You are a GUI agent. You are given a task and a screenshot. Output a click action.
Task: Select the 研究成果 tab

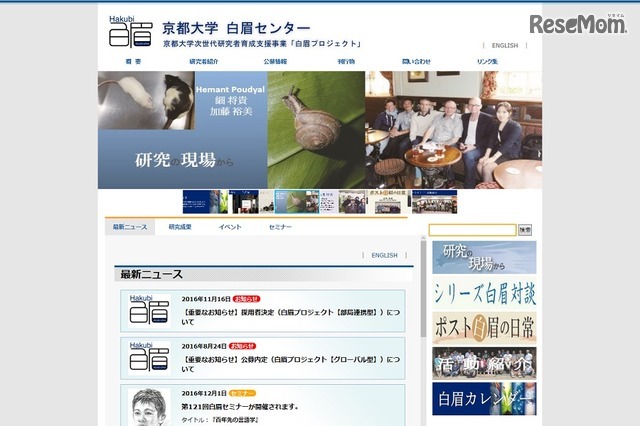pyautogui.click(x=180, y=227)
